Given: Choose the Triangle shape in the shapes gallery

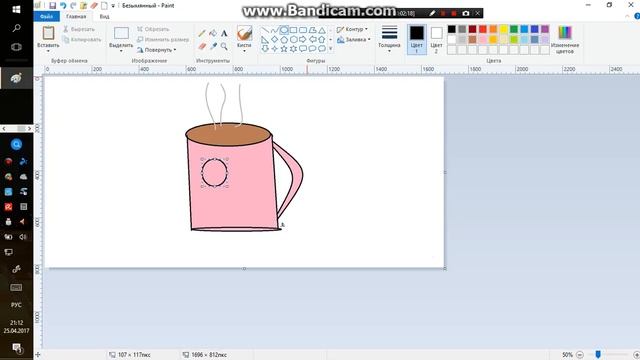Looking at the screenshot, I should pyautogui.click(x=322, y=30).
